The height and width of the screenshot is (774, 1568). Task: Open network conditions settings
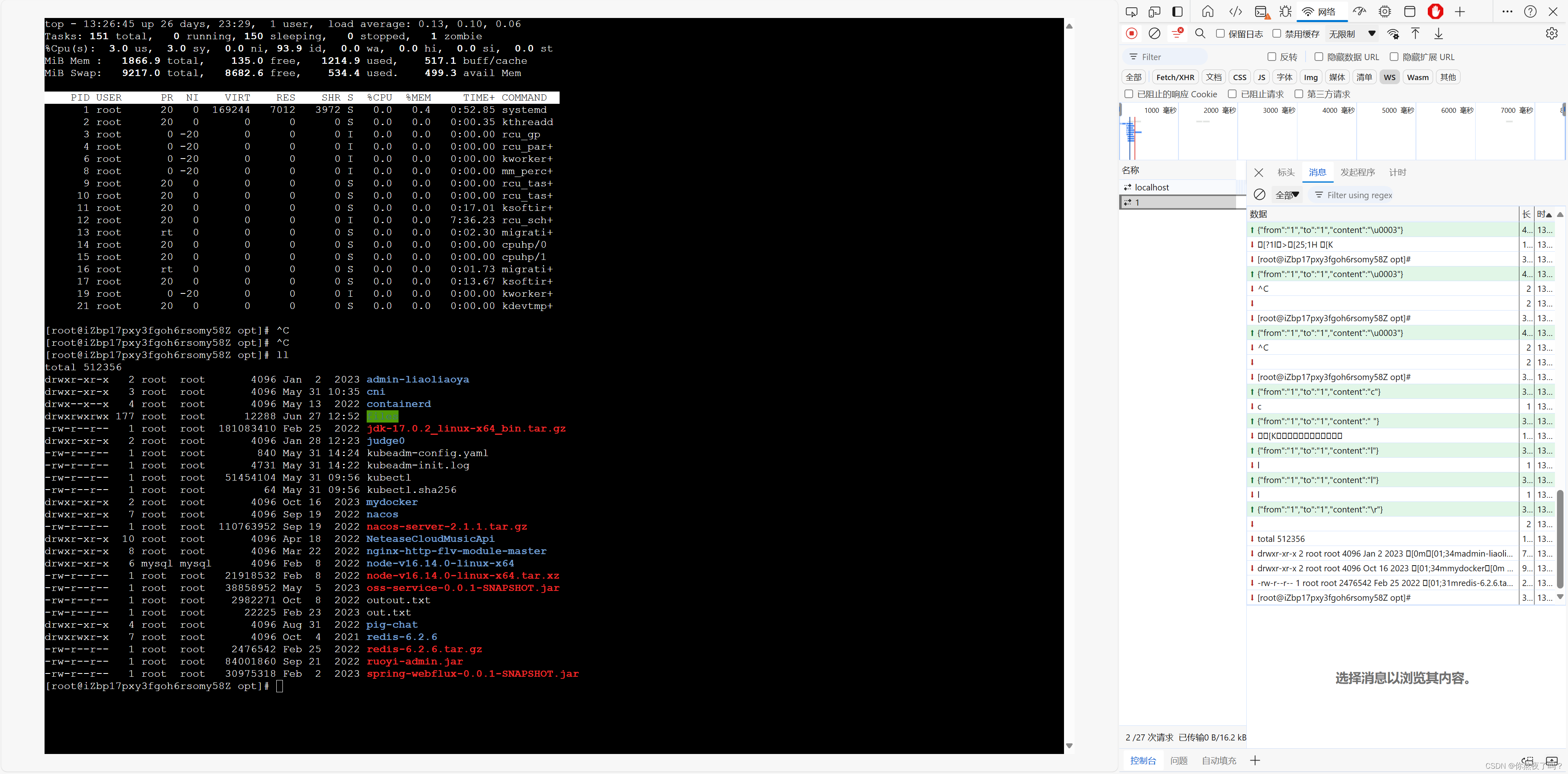point(1393,34)
